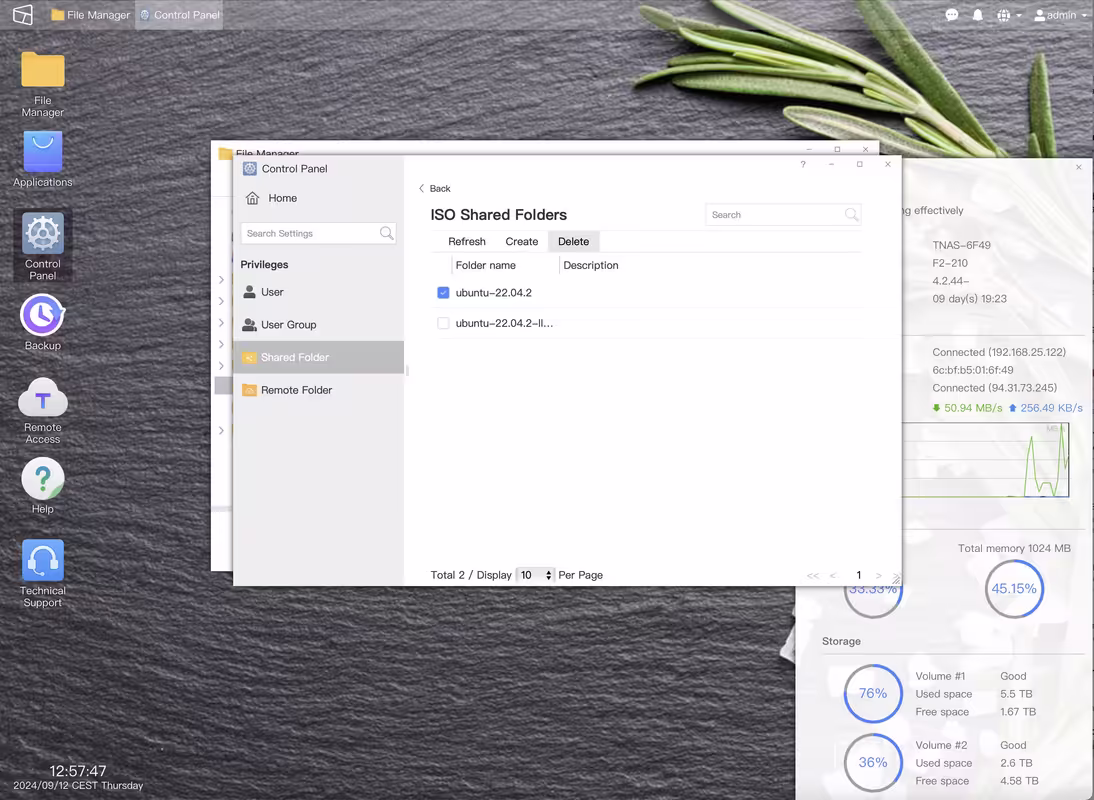Select the ubuntu-22.04.2-li... folder name
Viewport: 1094px width, 800px height.
pos(504,324)
